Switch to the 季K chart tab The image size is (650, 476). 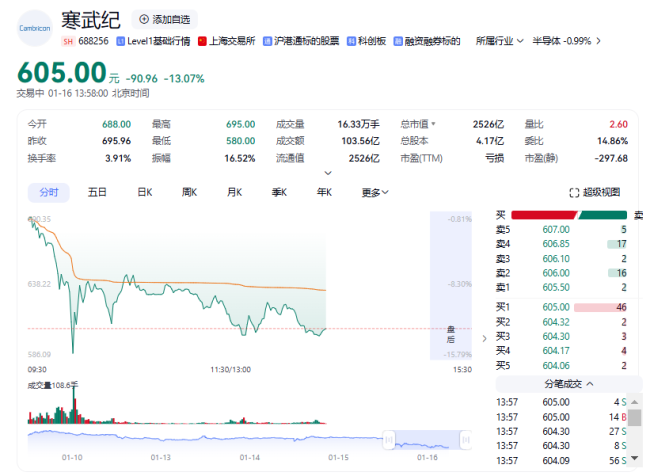click(279, 192)
